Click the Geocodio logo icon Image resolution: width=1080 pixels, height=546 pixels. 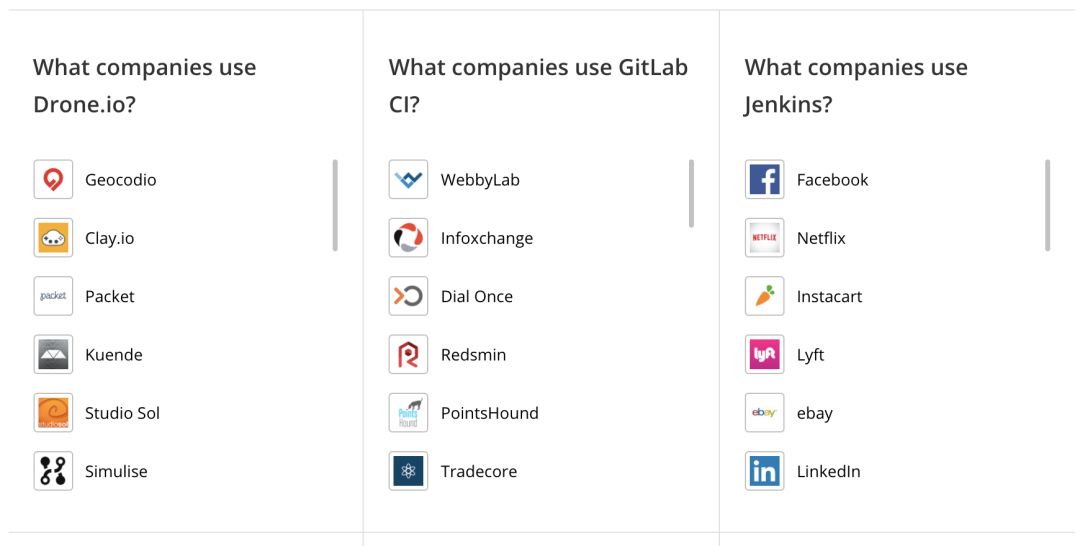pyautogui.click(x=53, y=180)
